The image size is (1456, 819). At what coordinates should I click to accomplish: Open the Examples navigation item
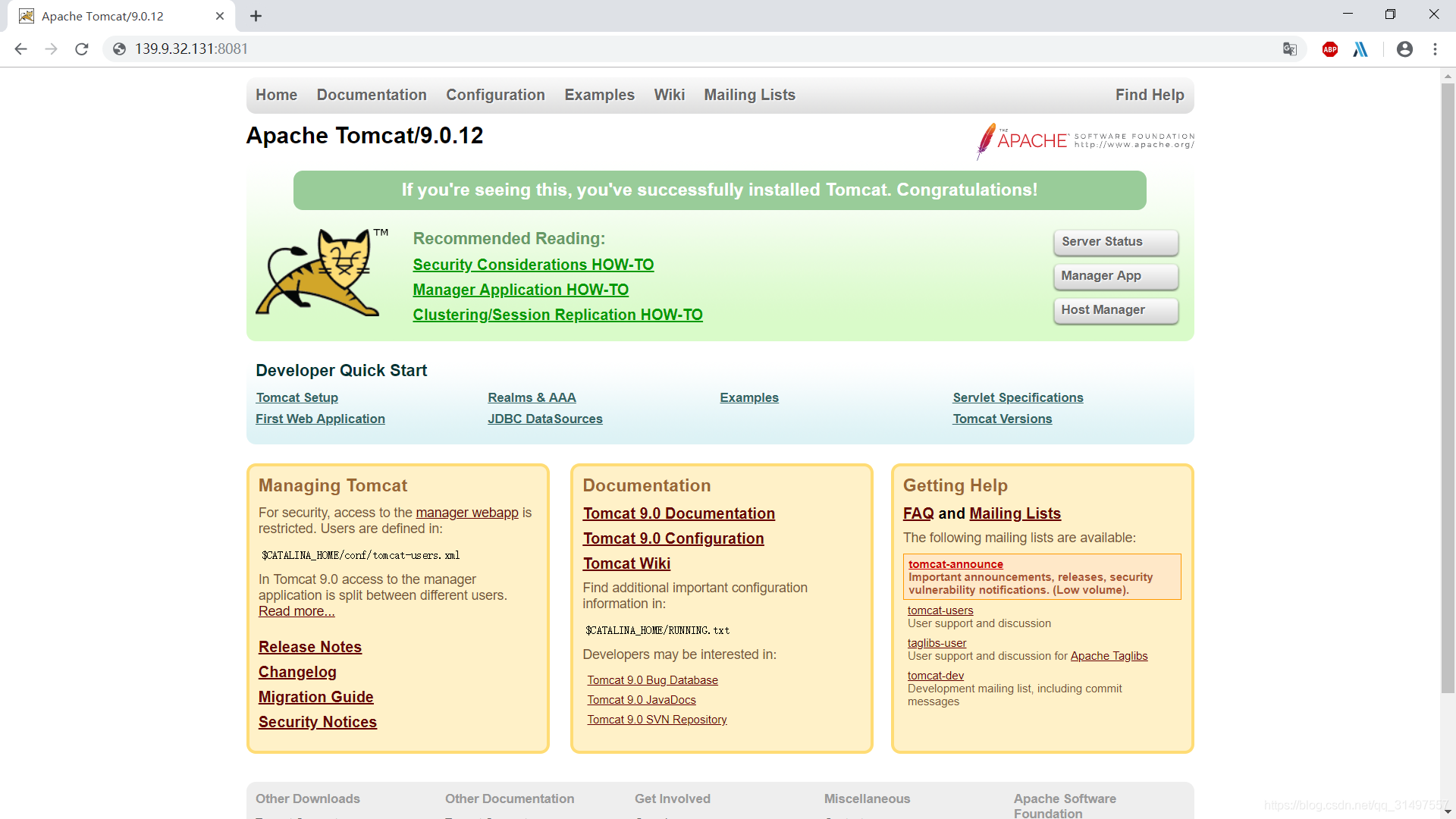(x=599, y=95)
